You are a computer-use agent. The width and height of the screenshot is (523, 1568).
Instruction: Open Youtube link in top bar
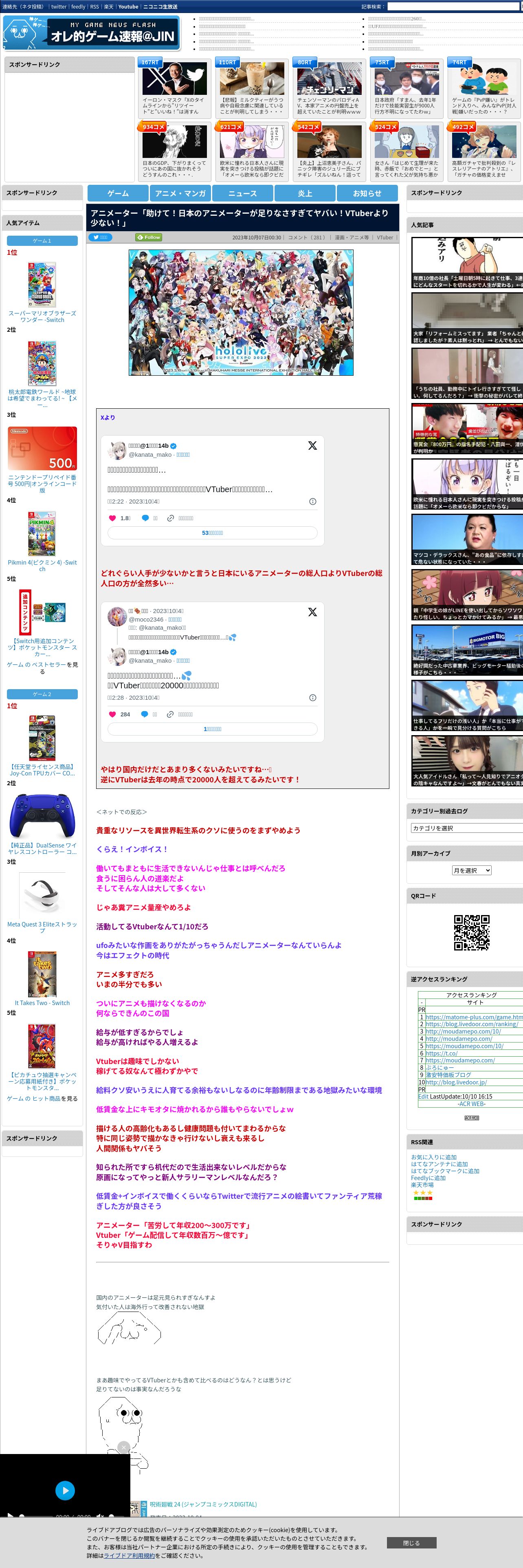click(128, 7)
